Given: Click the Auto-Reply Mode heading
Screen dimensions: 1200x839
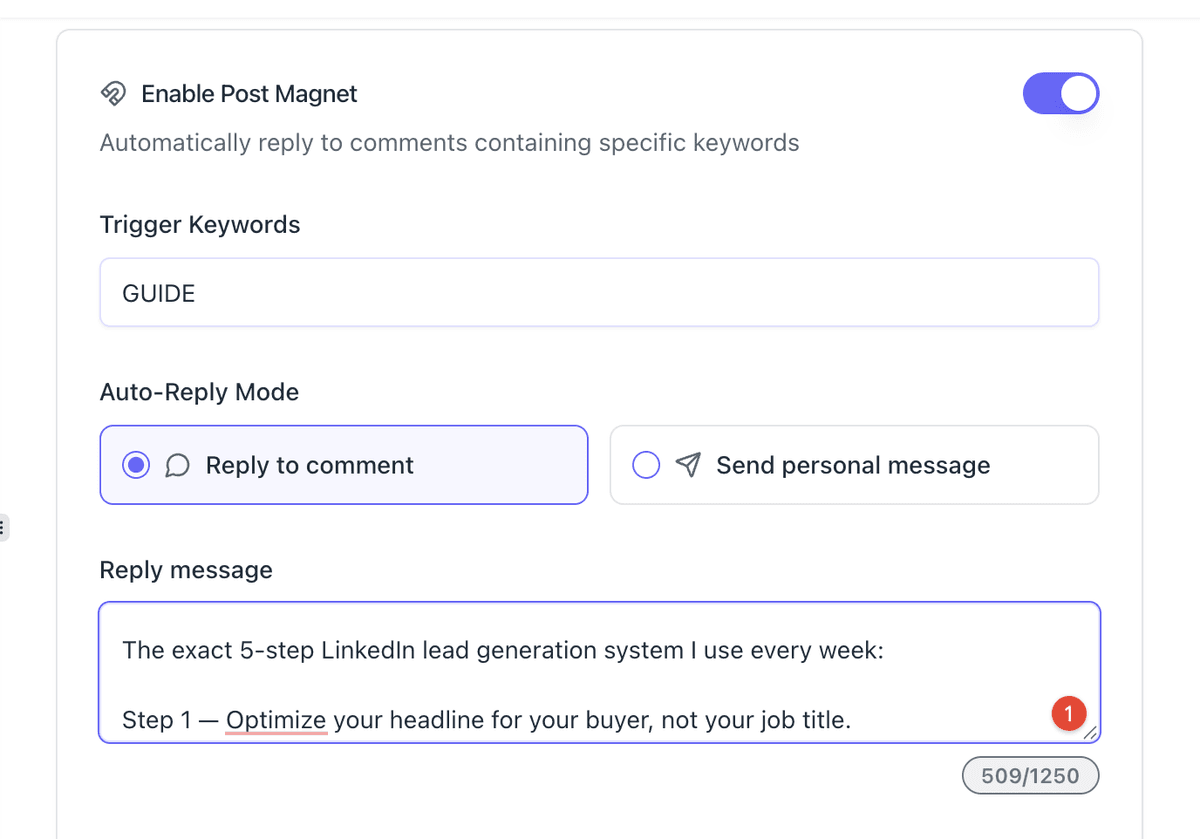Looking at the screenshot, I should [x=199, y=392].
